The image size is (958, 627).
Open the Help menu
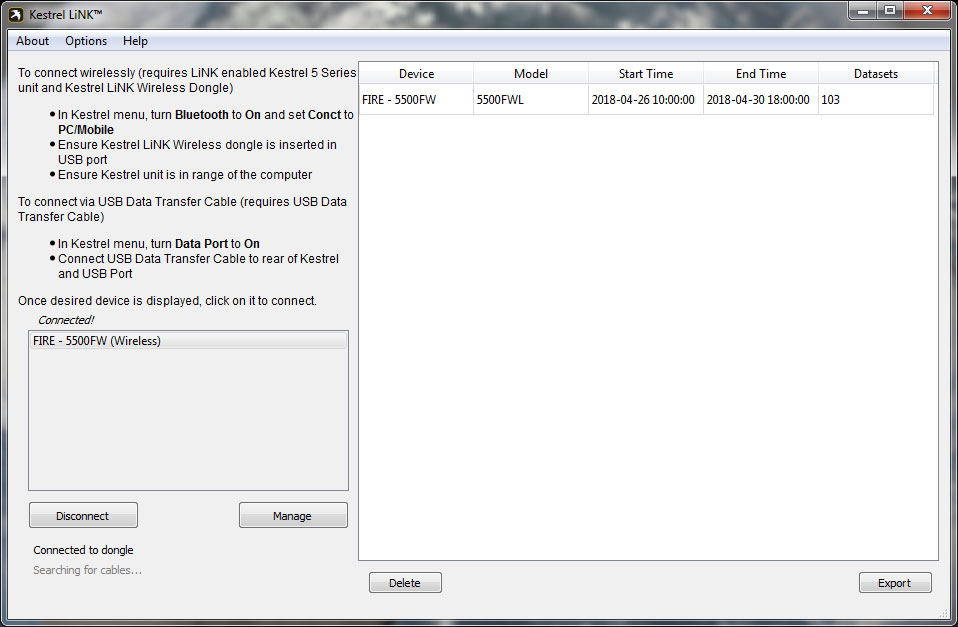point(135,41)
